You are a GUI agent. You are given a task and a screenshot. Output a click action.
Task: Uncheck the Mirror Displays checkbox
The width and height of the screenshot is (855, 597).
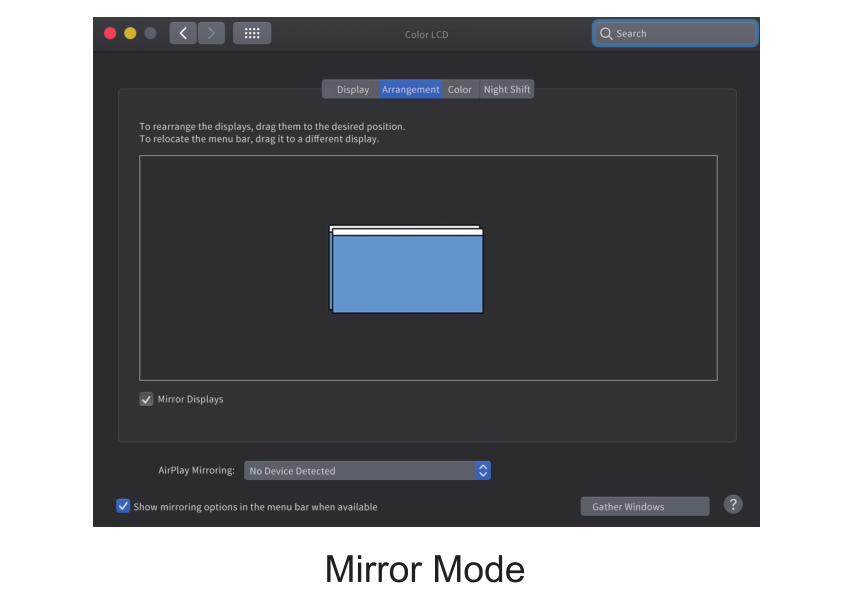click(x=146, y=399)
